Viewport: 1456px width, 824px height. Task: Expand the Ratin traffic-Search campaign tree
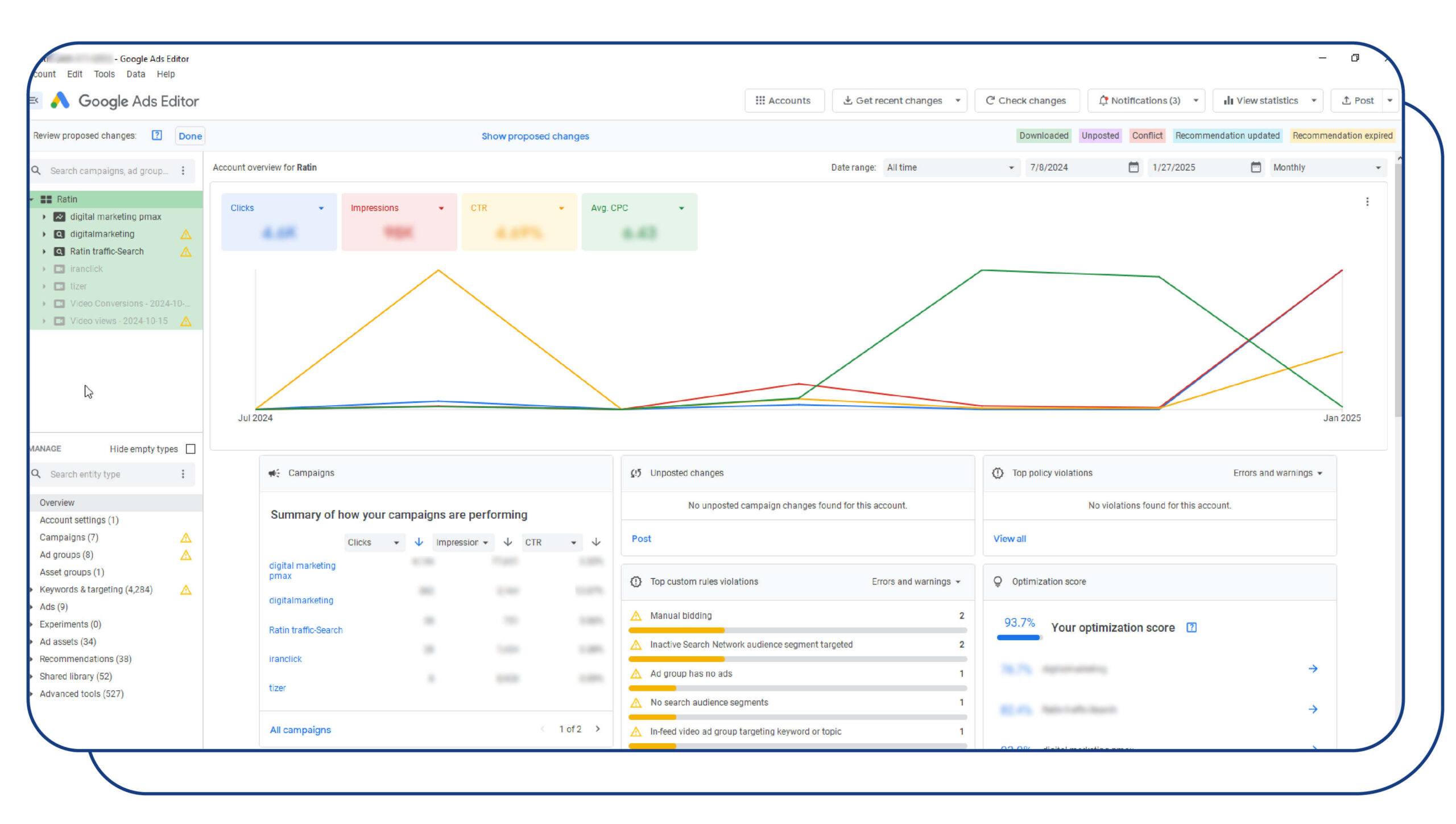(44, 252)
